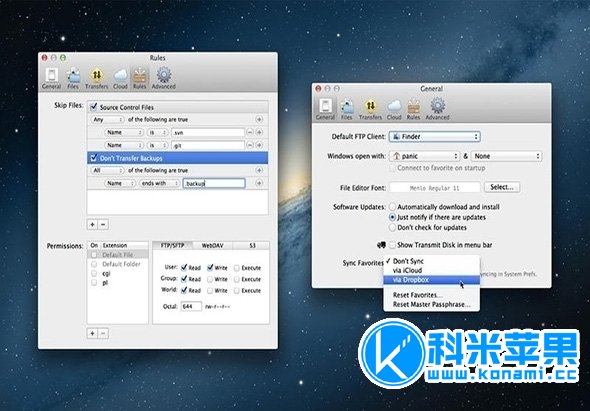The width and height of the screenshot is (590, 411).
Task: Open Advanced pane in General window toolbar
Action: [x=437, y=109]
